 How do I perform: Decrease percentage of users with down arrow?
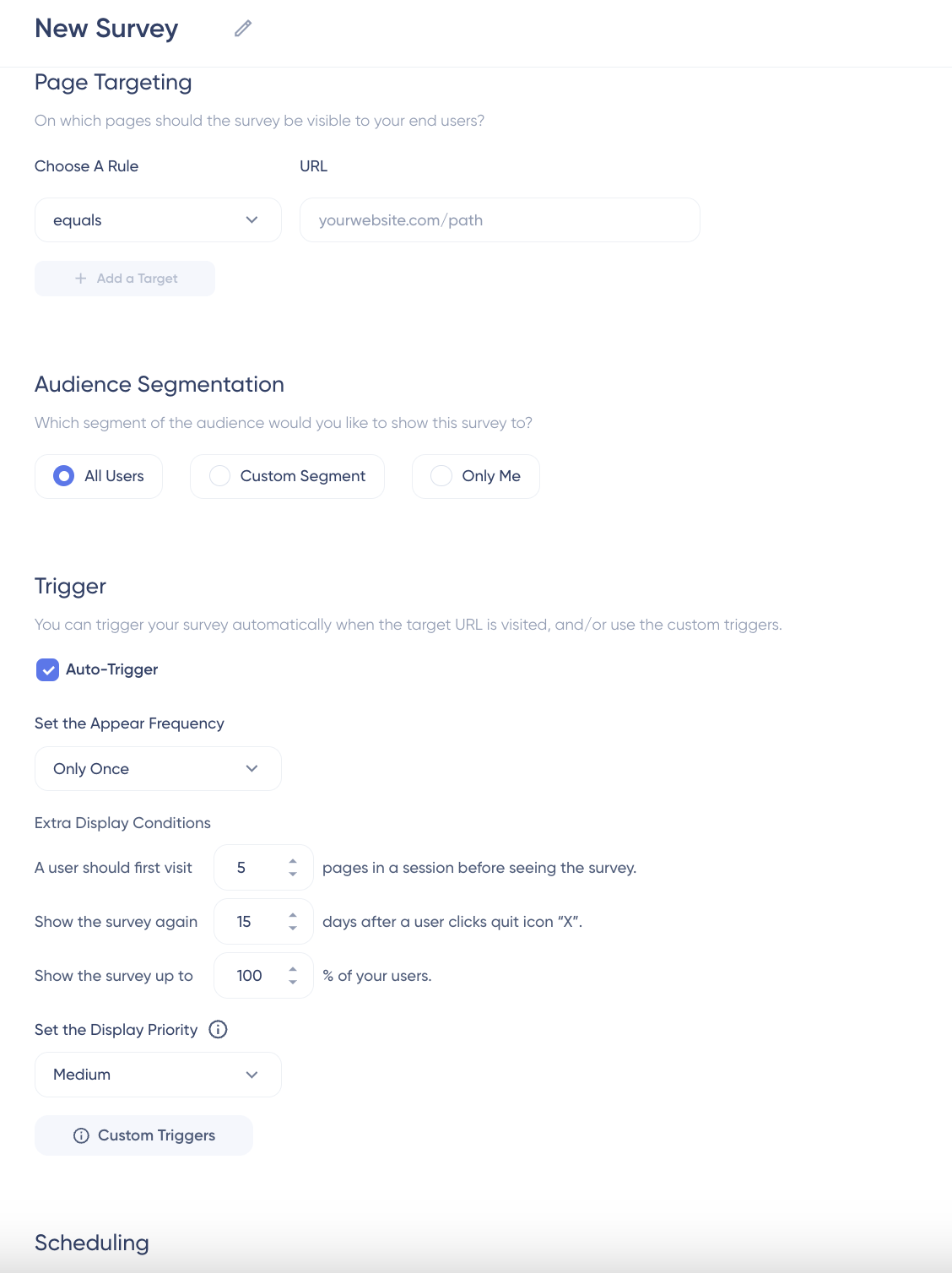(293, 982)
